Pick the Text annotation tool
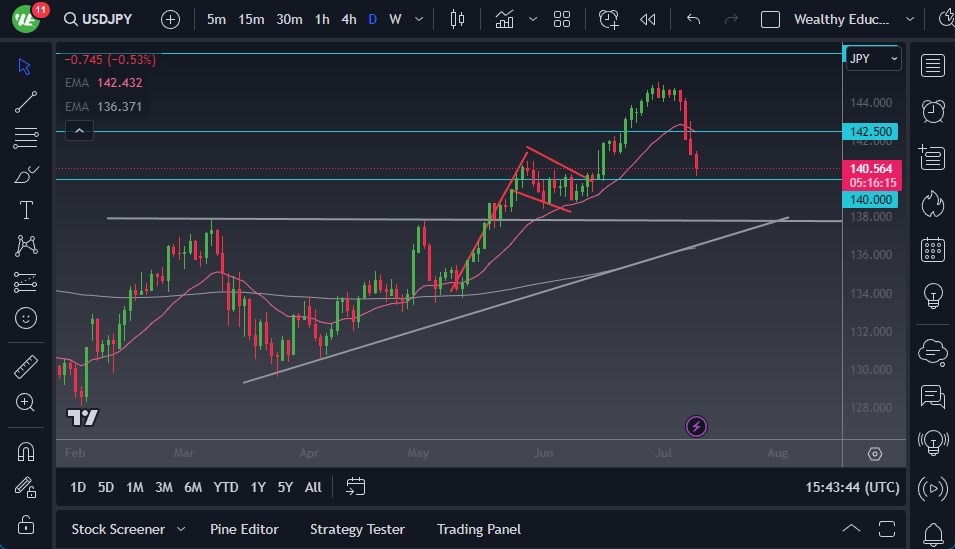The height and width of the screenshot is (549, 955). pyautogui.click(x=26, y=210)
